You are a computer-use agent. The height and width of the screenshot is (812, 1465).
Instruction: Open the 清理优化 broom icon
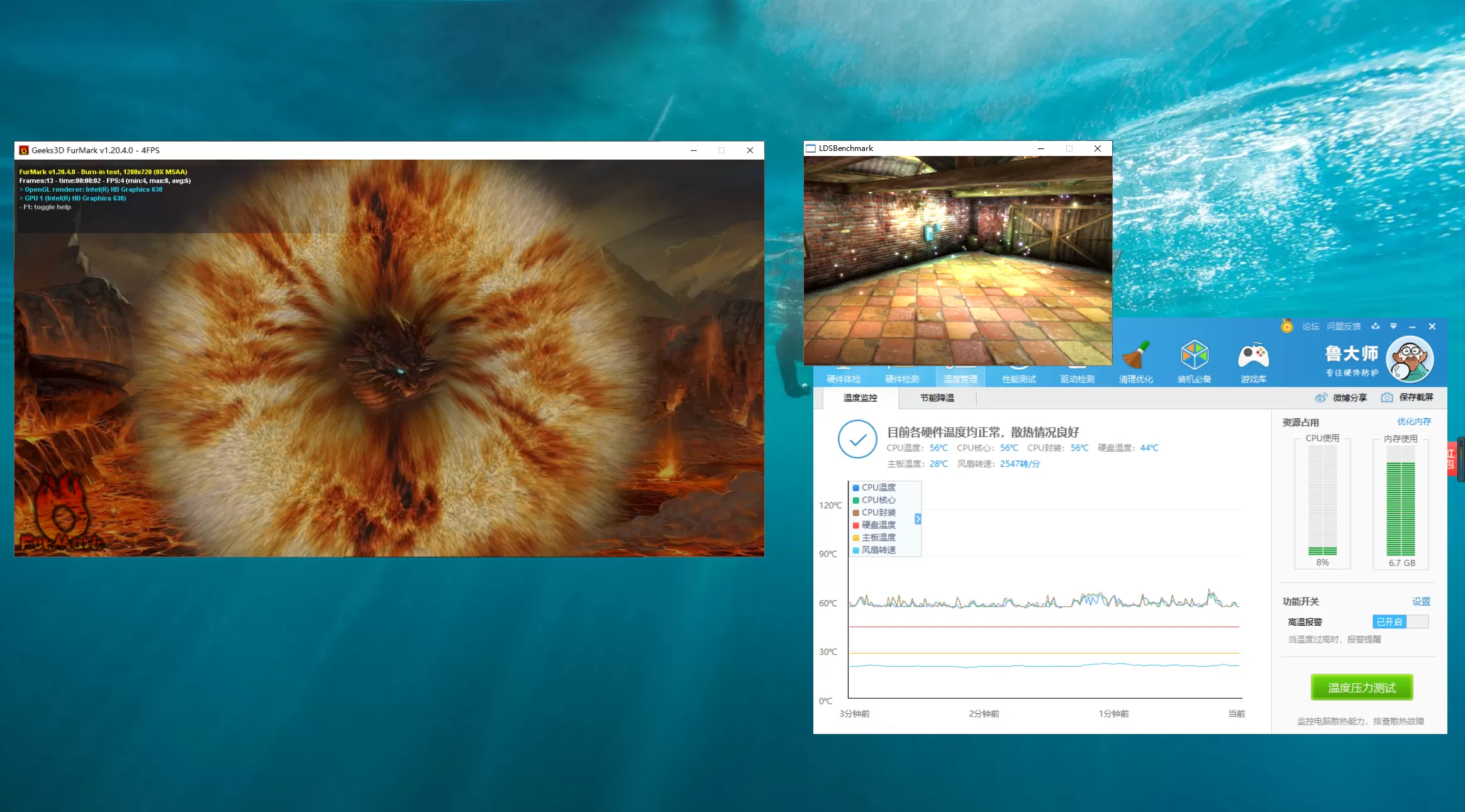[1135, 356]
